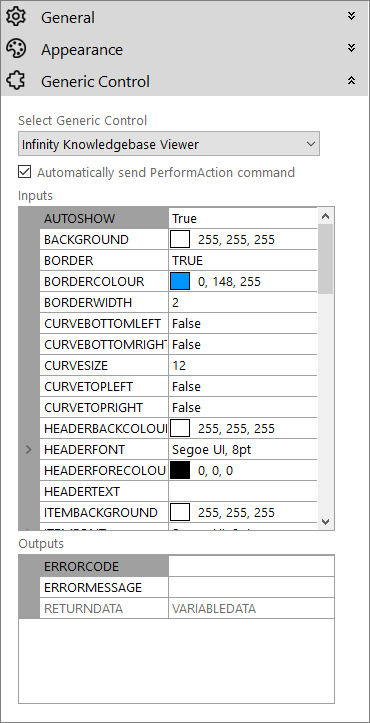370x723 pixels.
Task: Click the Generic Control puzzle icon
Action: pyautogui.click(x=17, y=81)
